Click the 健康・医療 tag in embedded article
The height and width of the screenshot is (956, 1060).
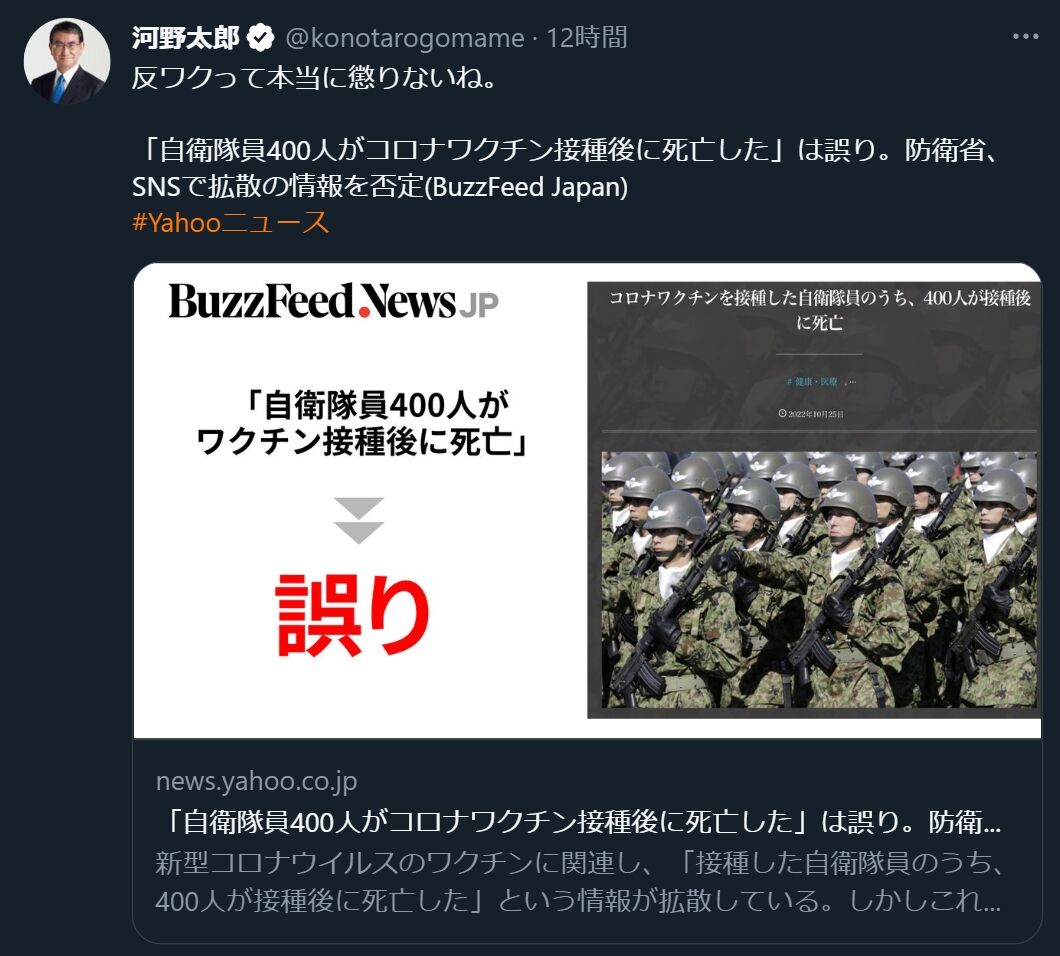click(x=815, y=381)
